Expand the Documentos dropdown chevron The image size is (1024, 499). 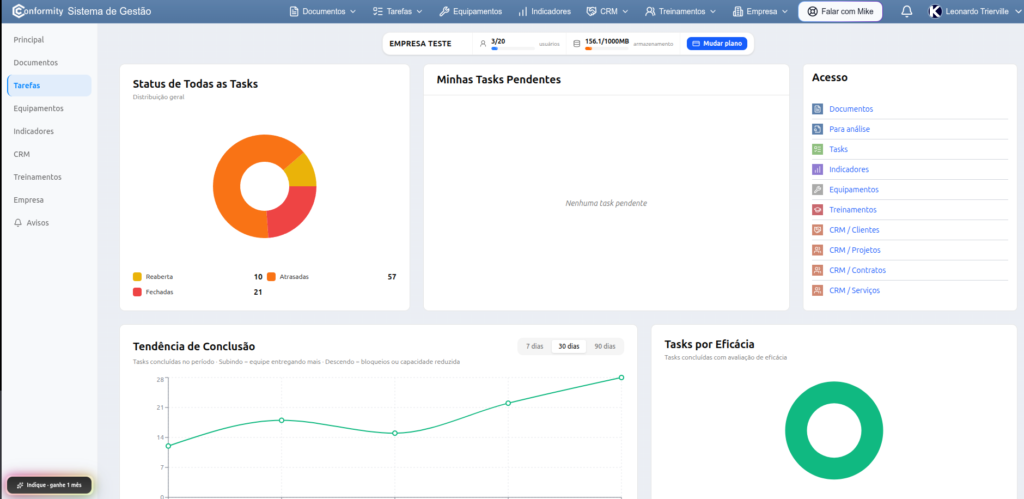click(353, 12)
